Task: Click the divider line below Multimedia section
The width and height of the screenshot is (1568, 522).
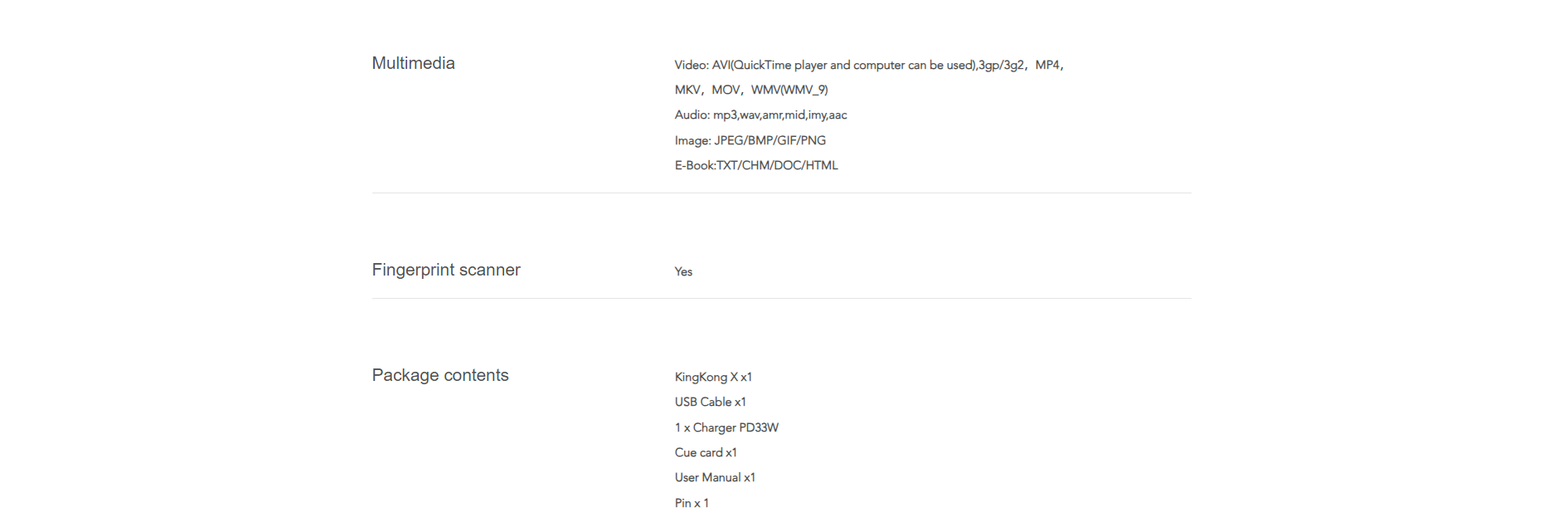Action: pos(781,193)
